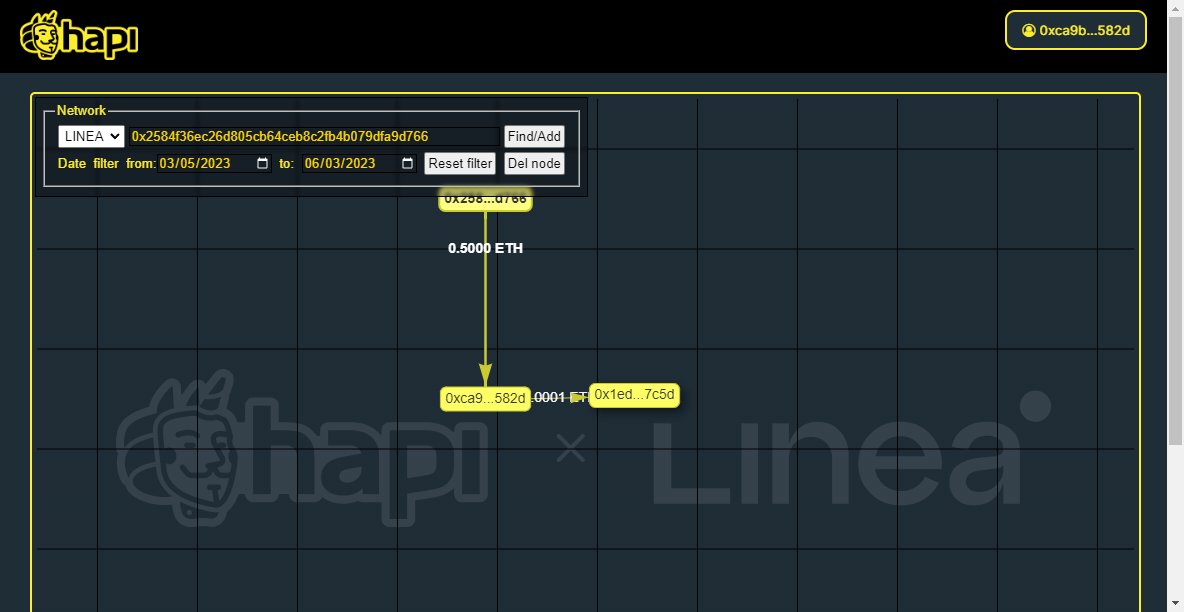Click the Network legend label
Image resolution: width=1184 pixels, height=612 pixels.
pyautogui.click(x=82, y=110)
